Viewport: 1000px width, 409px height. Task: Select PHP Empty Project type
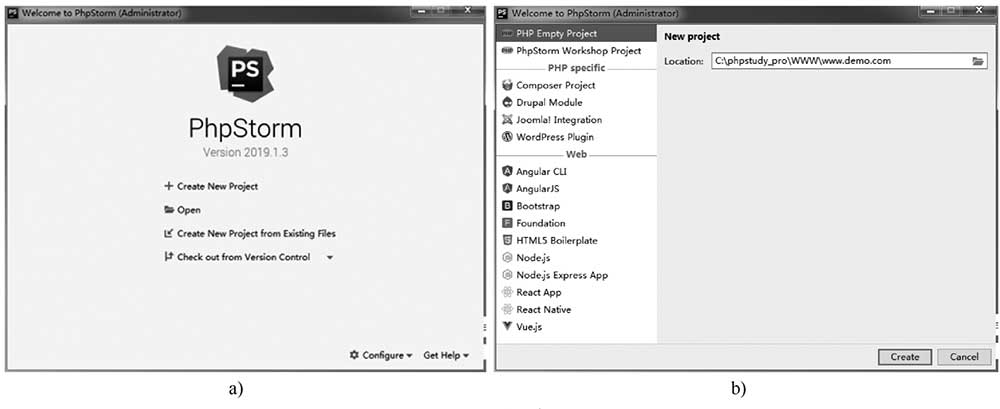(x=576, y=33)
